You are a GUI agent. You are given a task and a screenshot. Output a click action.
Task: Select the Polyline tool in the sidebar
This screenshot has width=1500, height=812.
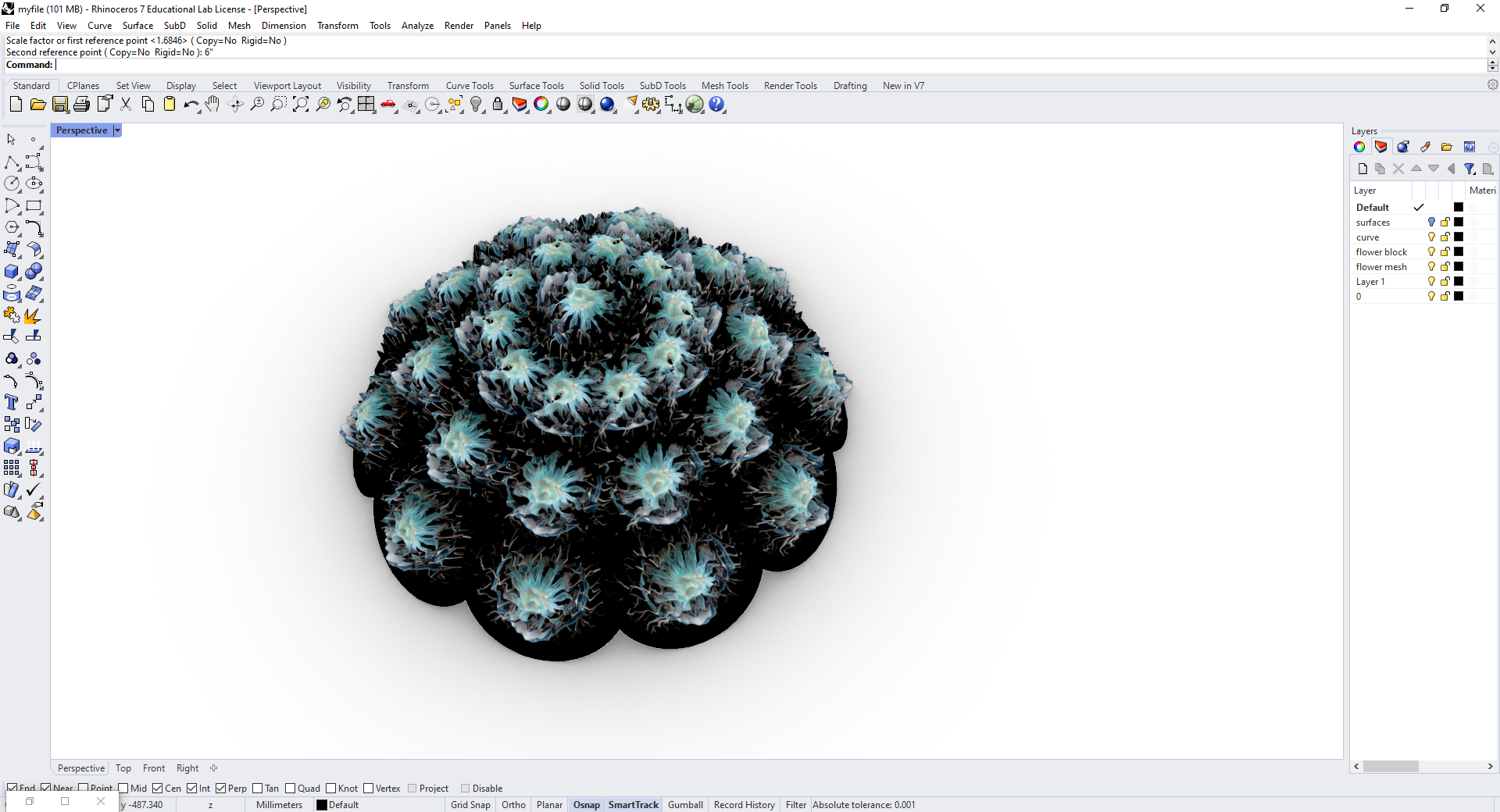[x=12, y=162]
